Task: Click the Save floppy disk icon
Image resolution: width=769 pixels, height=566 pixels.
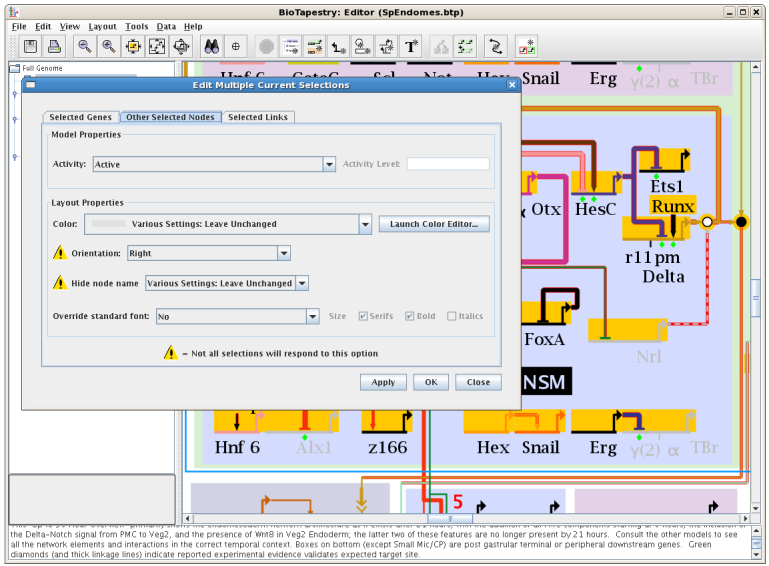Action: pos(31,46)
